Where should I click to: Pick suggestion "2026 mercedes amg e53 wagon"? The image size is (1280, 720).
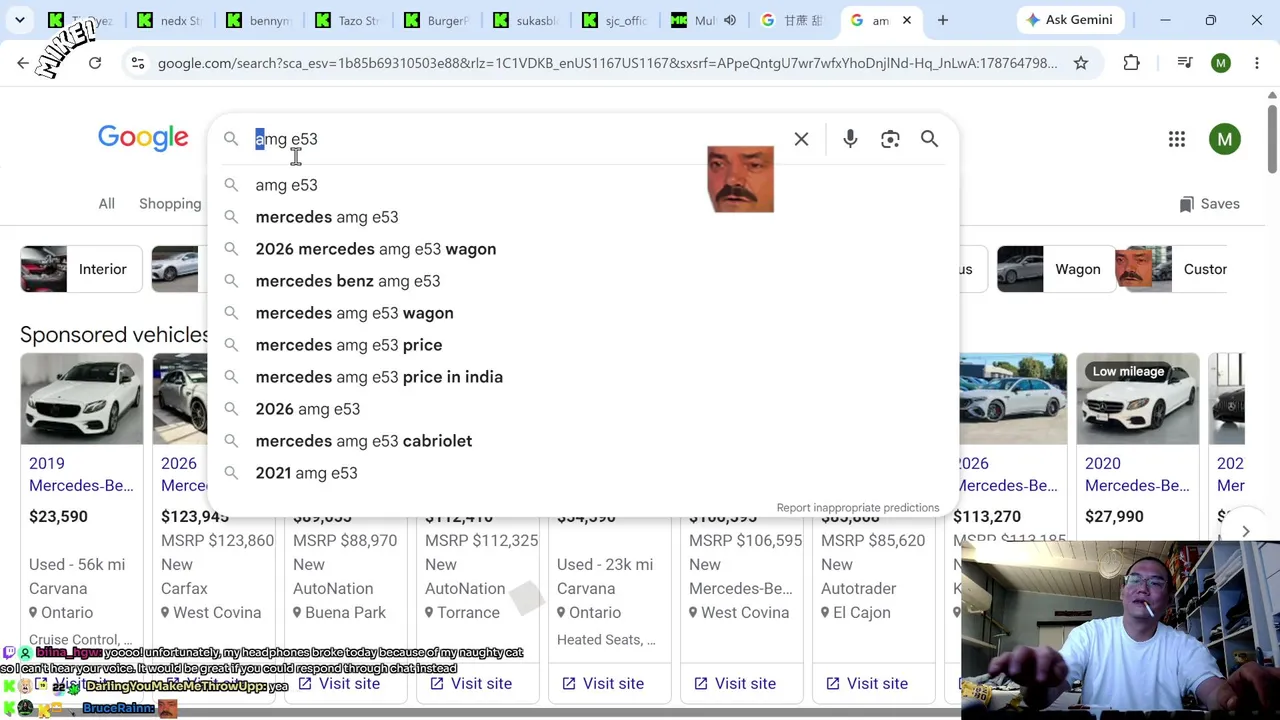coord(583,249)
